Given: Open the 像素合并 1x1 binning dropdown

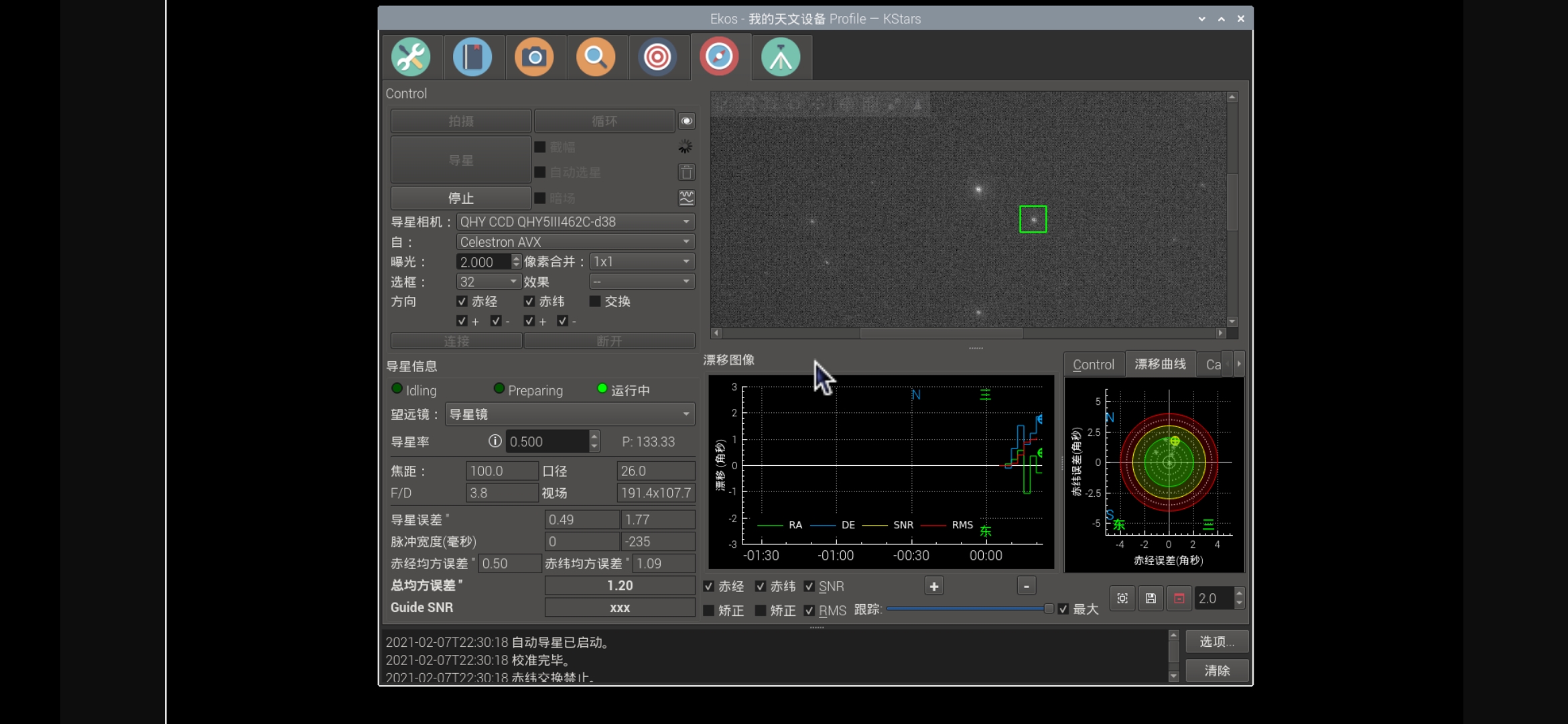Looking at the screenshot, I should (x=642, y=261).
